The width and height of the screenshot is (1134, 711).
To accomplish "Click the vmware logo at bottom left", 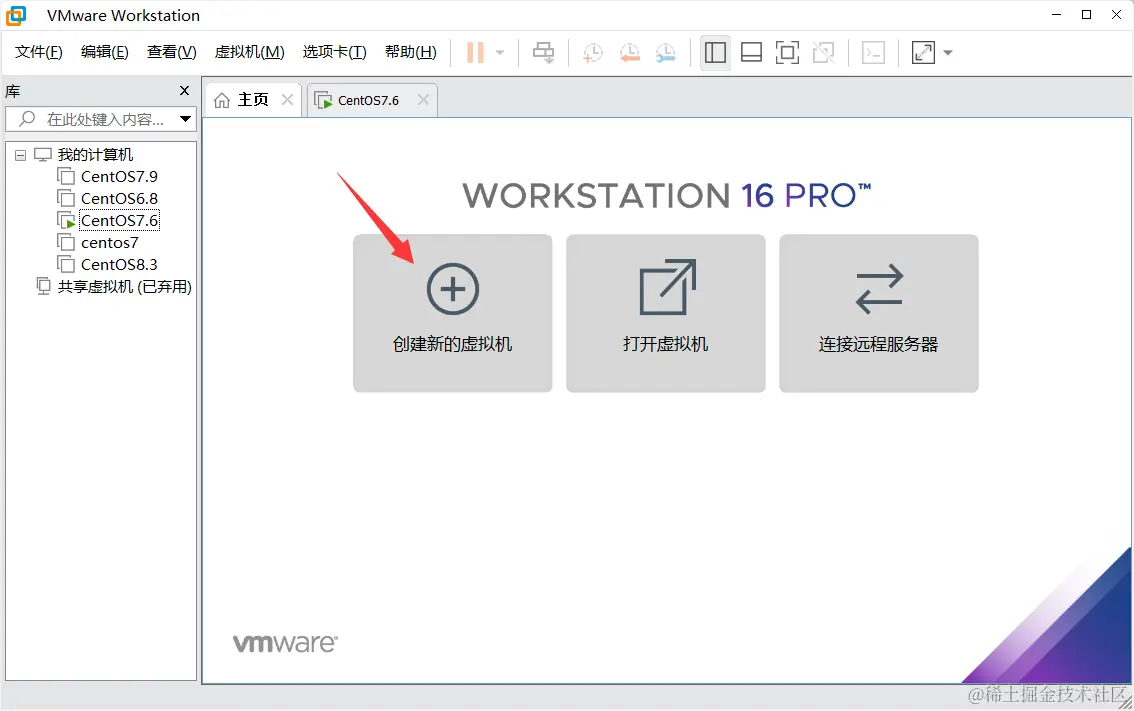I will coord(285,643).
